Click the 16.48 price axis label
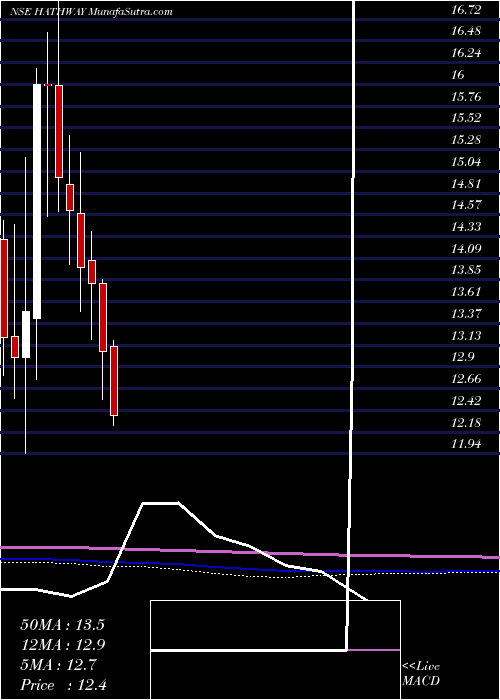Viewport: 500px width, 700px height. coord(466,31)
